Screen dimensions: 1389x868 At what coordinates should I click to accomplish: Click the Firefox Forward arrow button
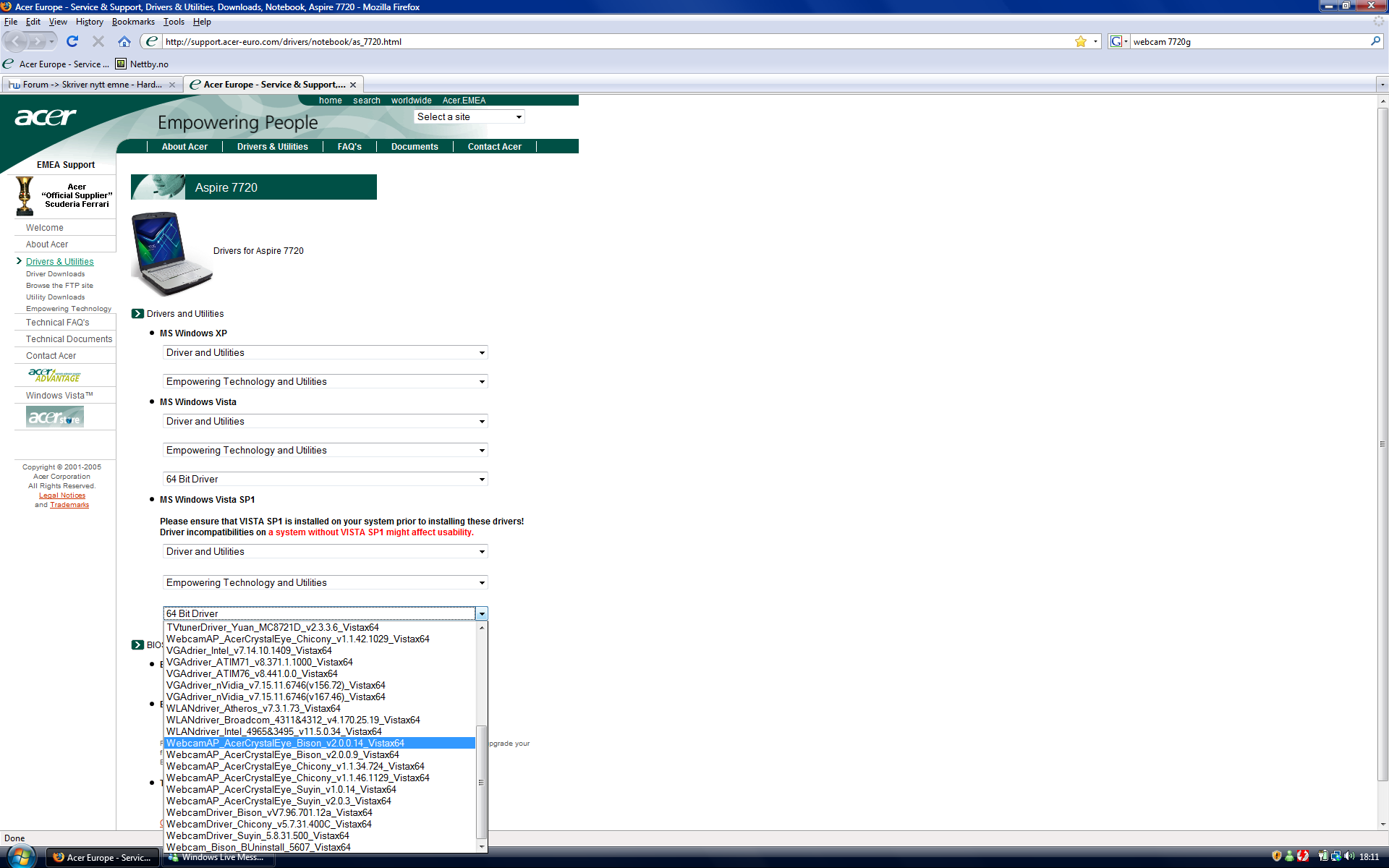click(37, 41)
